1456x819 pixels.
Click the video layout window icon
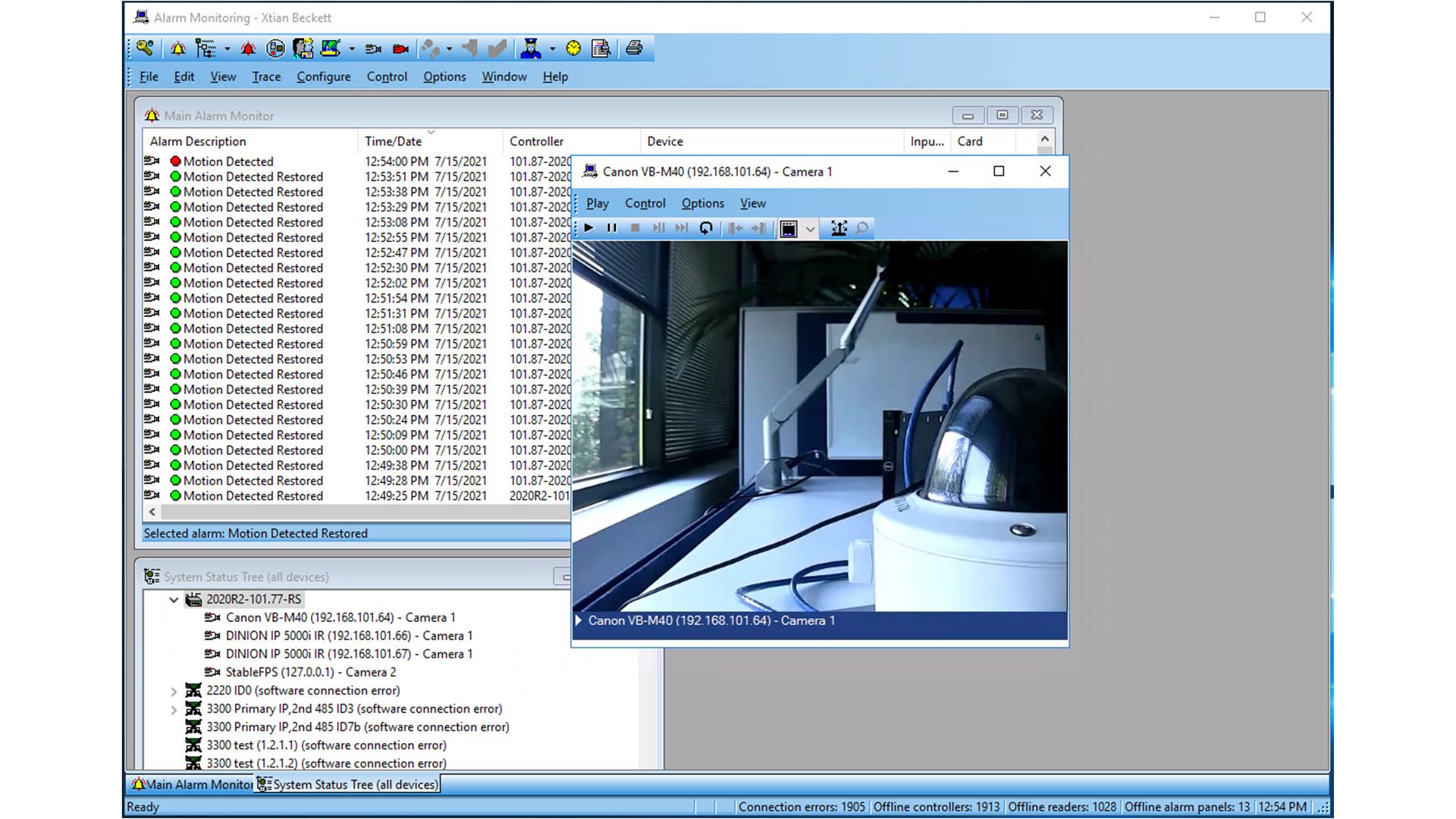click(789, 228)
